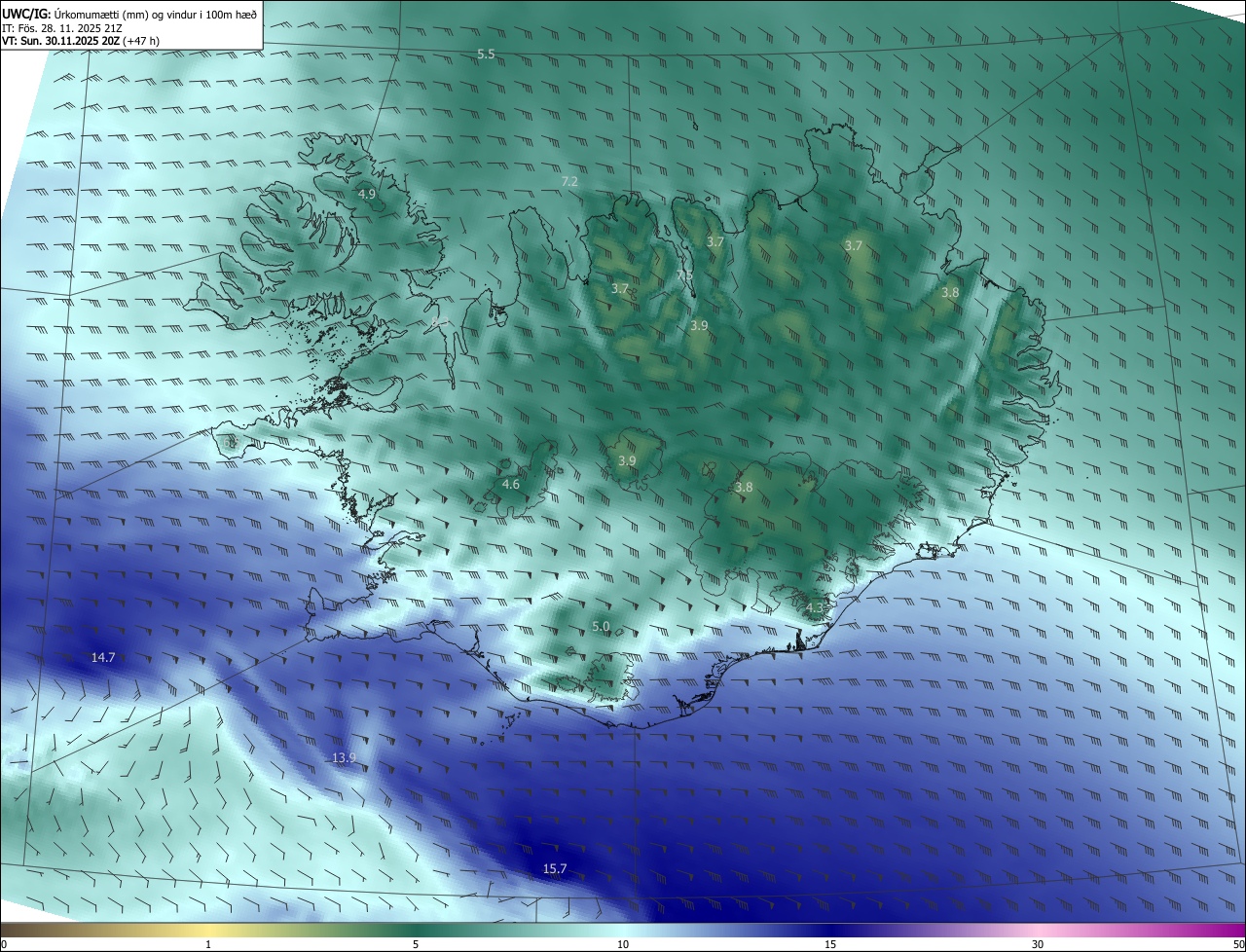The image size is (1246, 952).
Task: Click the 4.3 value near the southeast coast
Action: pos(814,608)
